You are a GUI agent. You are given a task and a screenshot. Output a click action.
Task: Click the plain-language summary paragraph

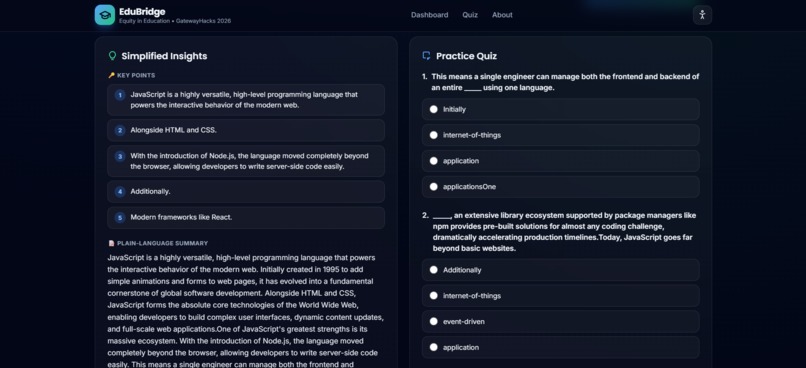click(x=246, y=311)
